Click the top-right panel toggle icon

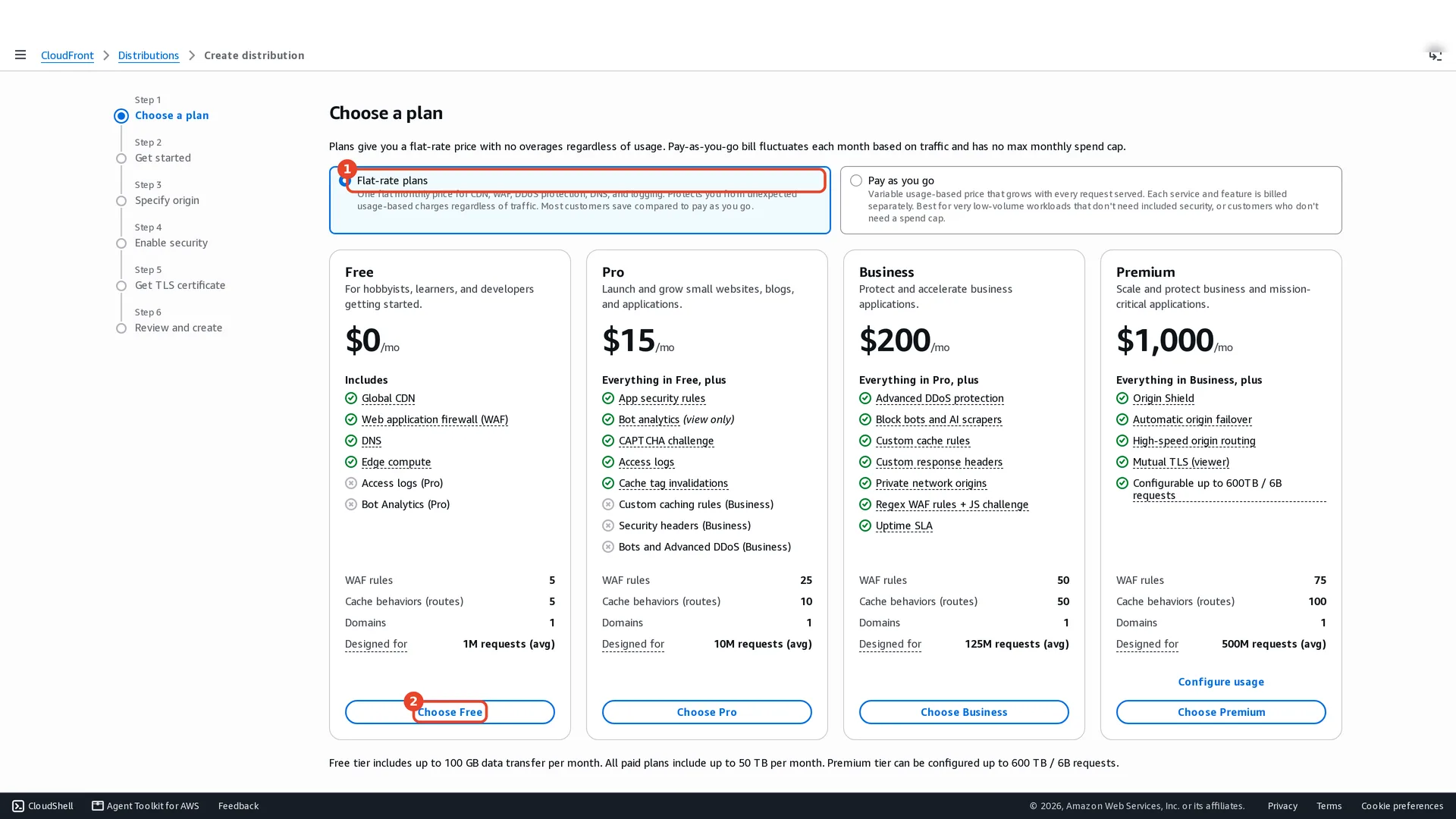tap(1435, 55)
